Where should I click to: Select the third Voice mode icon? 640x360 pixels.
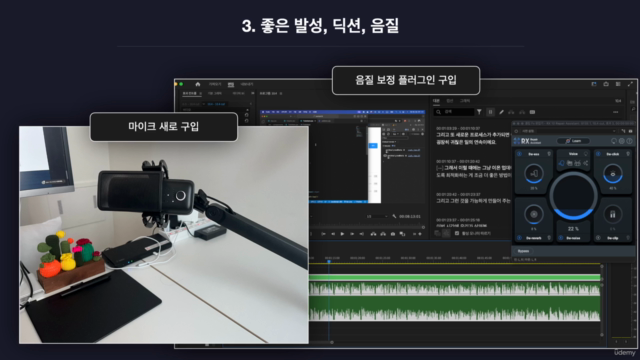click(578, 163)
